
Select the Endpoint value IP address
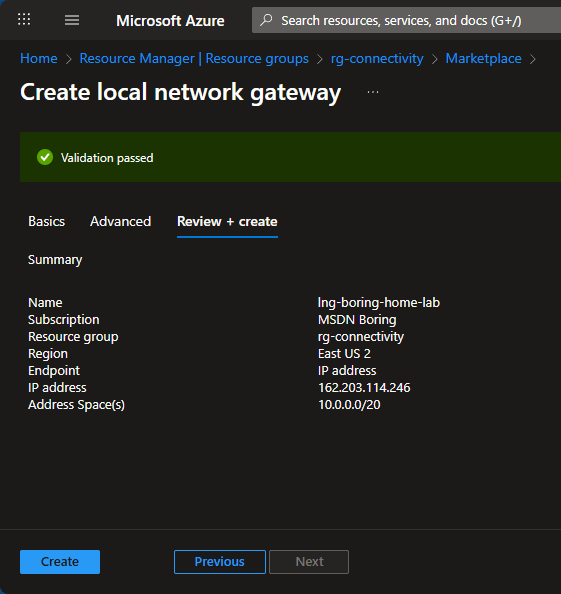347,370
